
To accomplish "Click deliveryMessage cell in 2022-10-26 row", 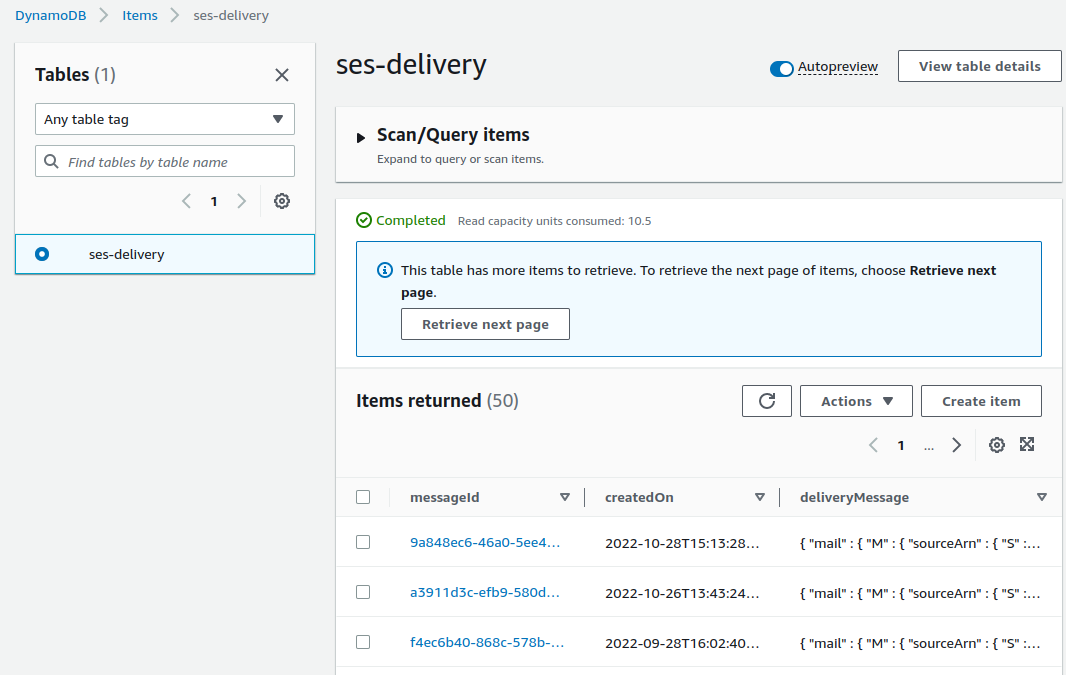I will pyautogui.click(x=920, y=593).
